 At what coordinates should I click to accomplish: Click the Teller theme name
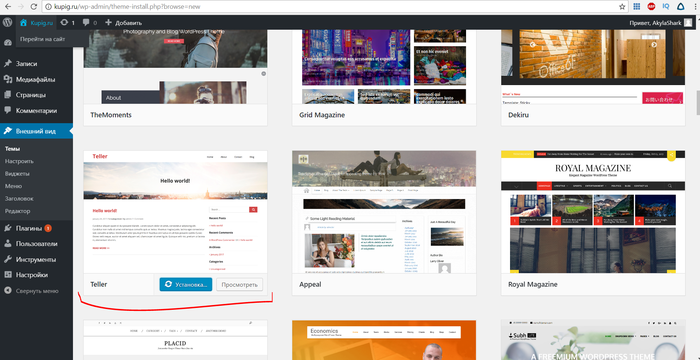pos(99,285)
